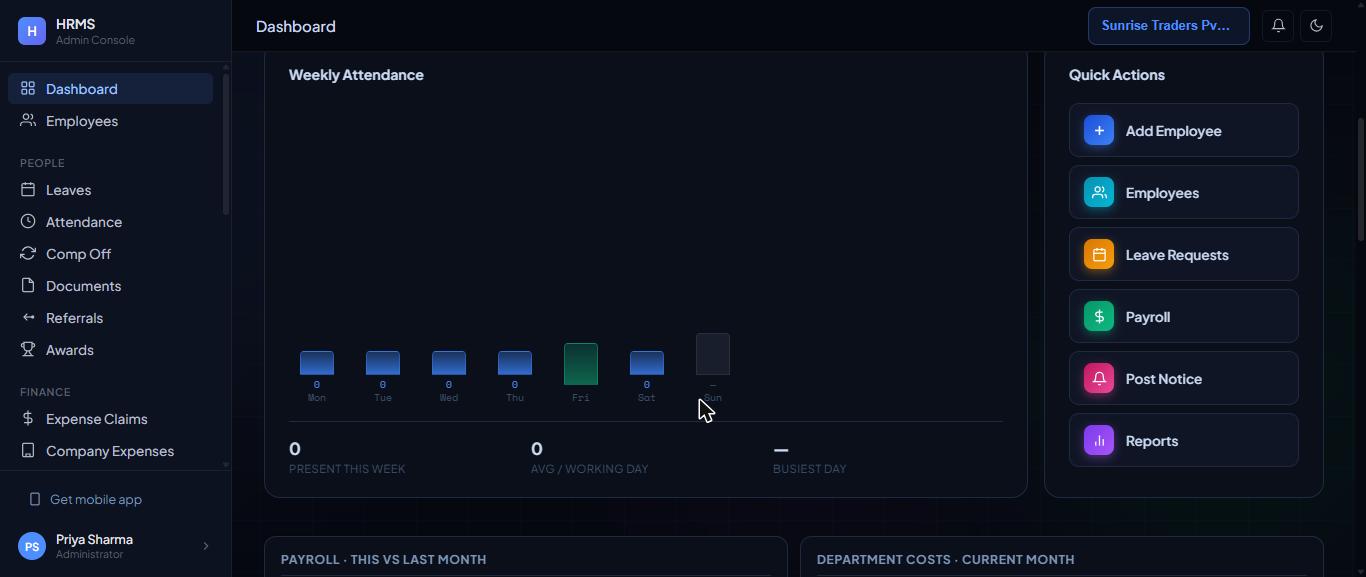Navigate to Attendance in sidebar

110,222
